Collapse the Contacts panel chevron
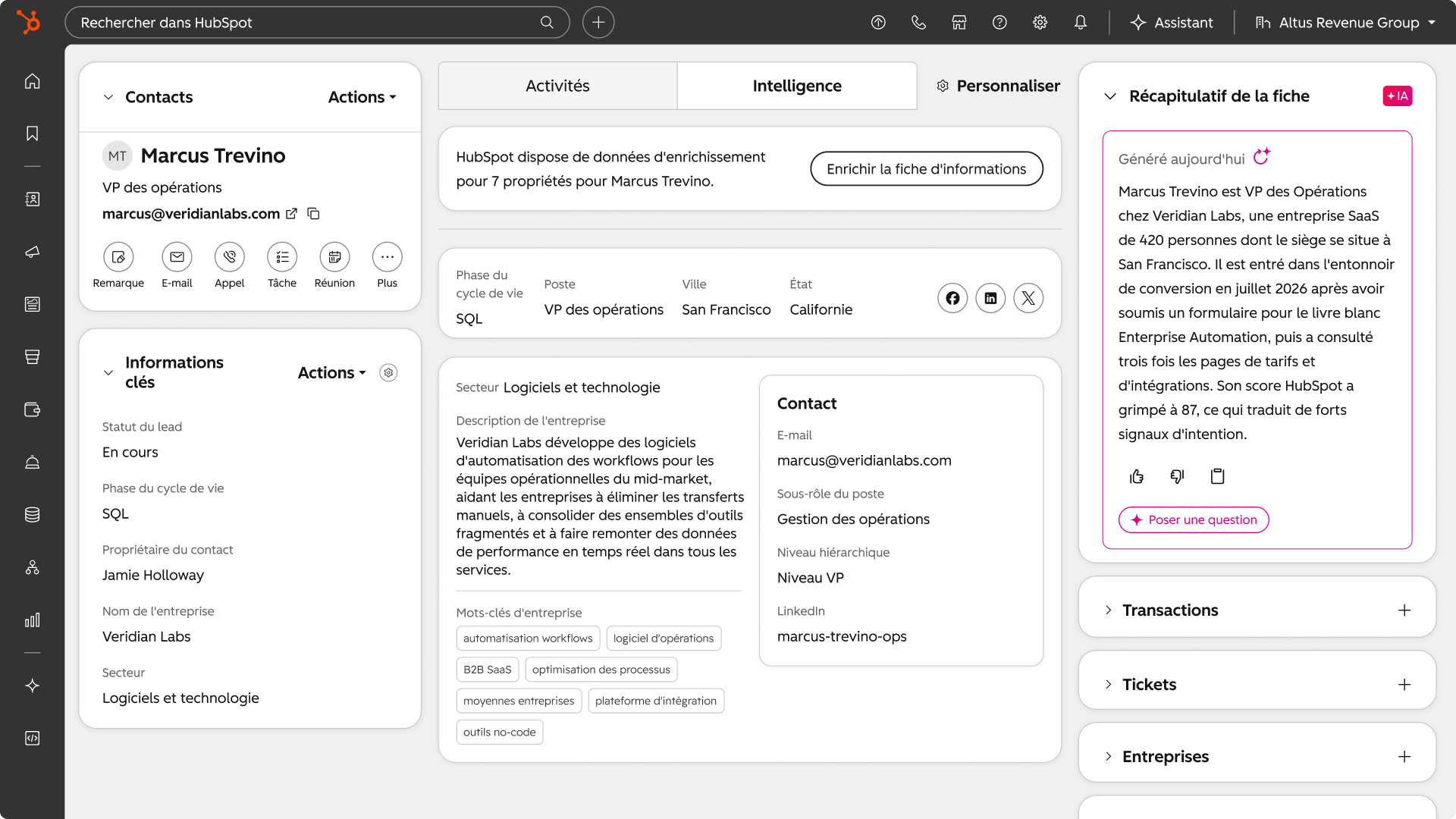This screenshot has width=1456, height=819. click(x=108, y=97)
